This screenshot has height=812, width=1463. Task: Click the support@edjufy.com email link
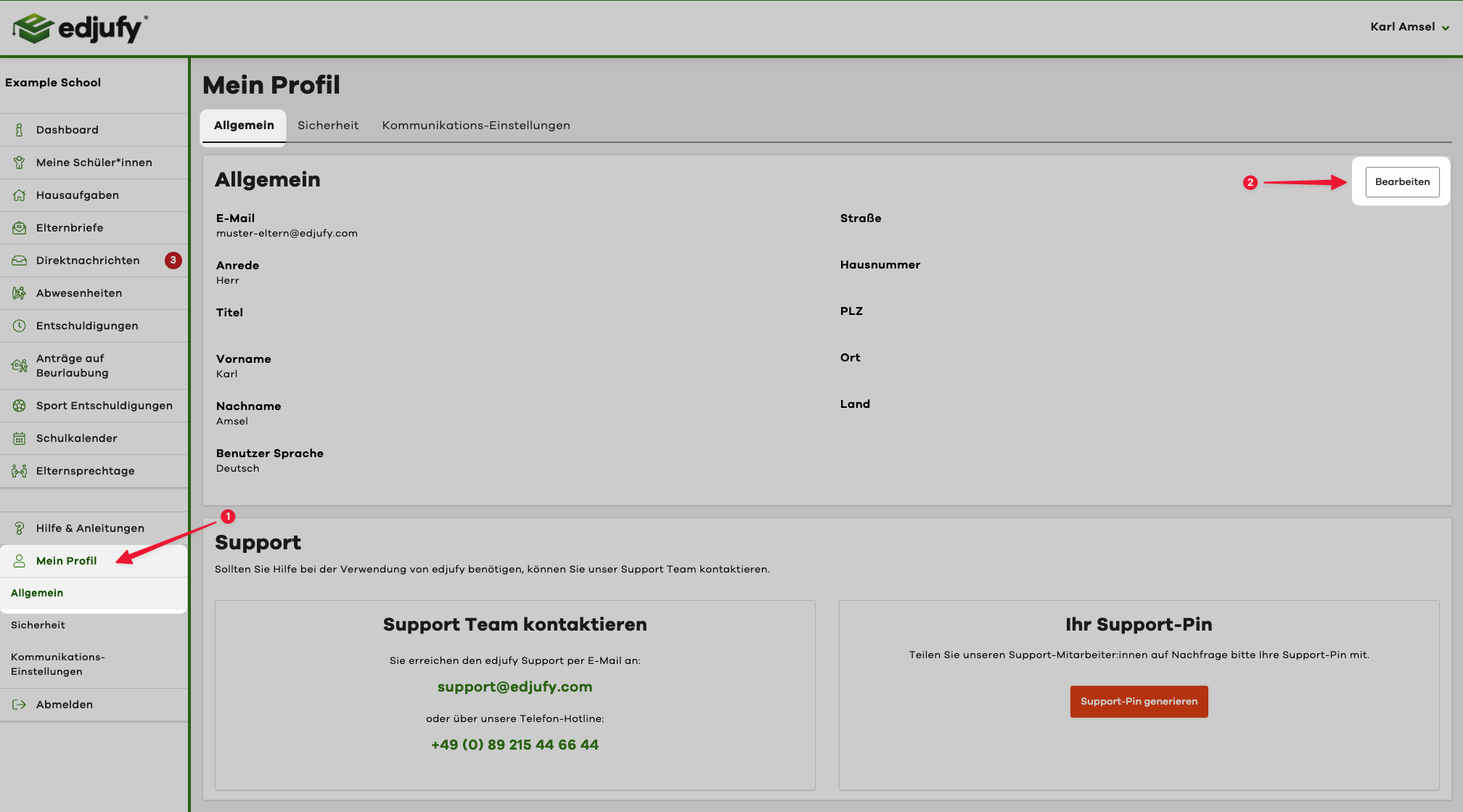point(515,687)
